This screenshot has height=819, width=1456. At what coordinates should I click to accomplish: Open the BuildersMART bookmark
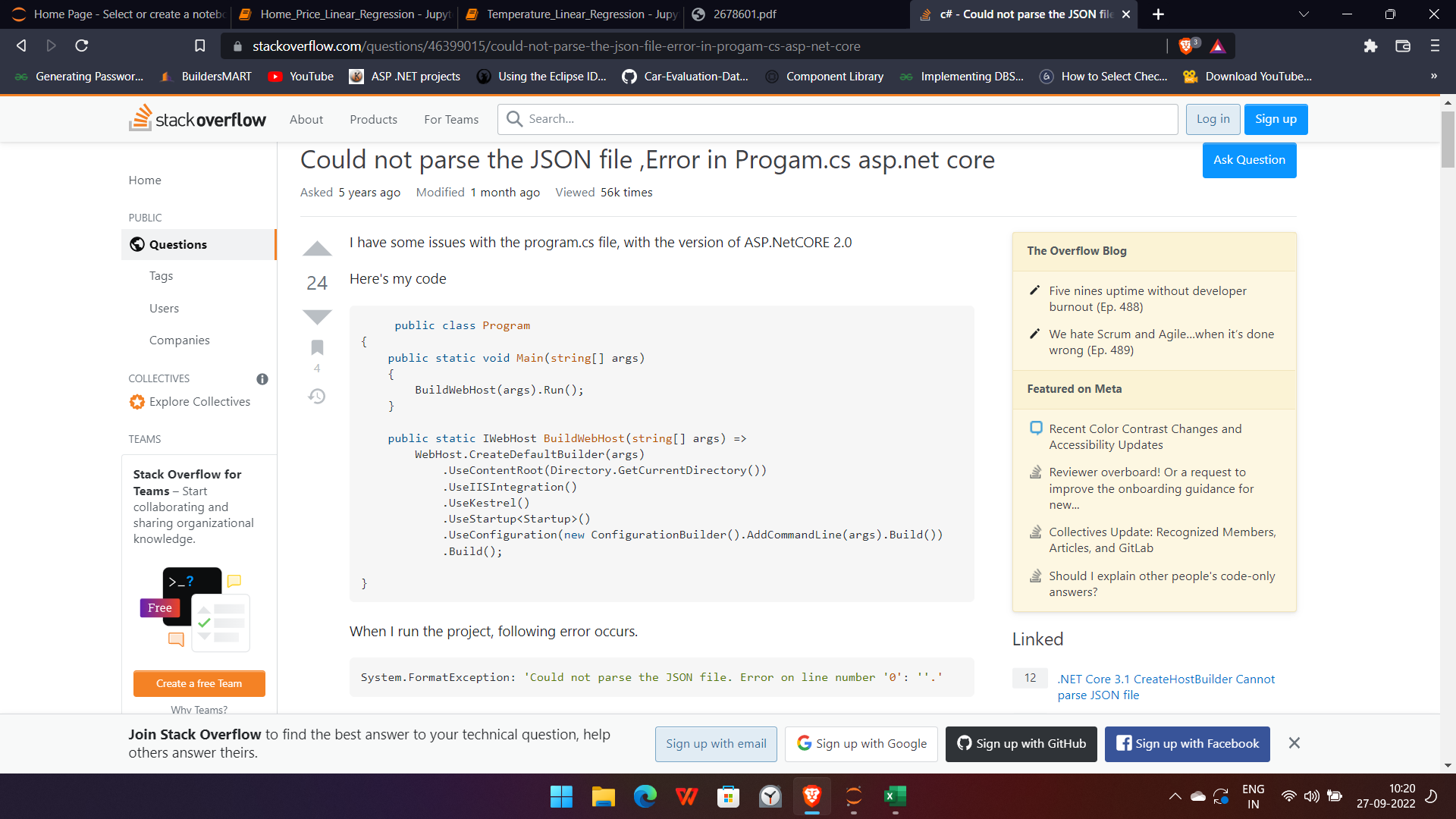pyautogui.click(x=206, y=76)
